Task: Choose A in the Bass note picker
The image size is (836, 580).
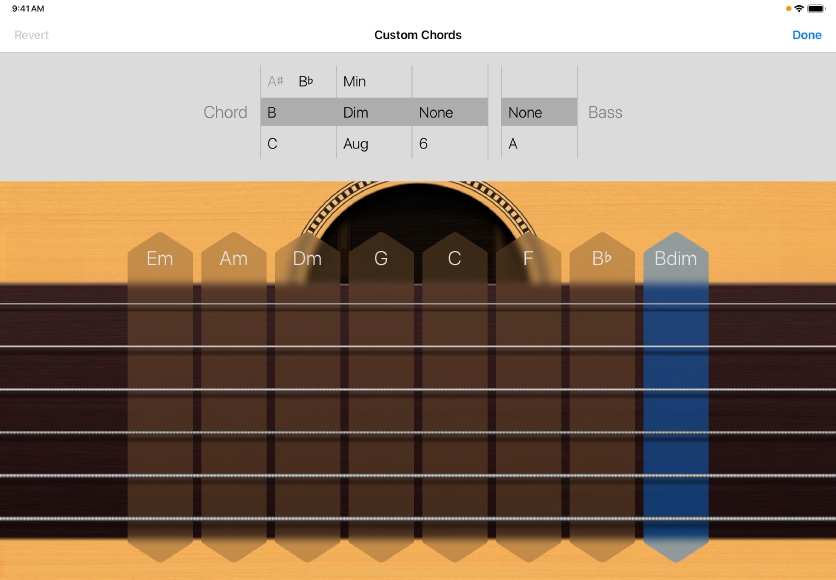Action: [x=513, y=144]
